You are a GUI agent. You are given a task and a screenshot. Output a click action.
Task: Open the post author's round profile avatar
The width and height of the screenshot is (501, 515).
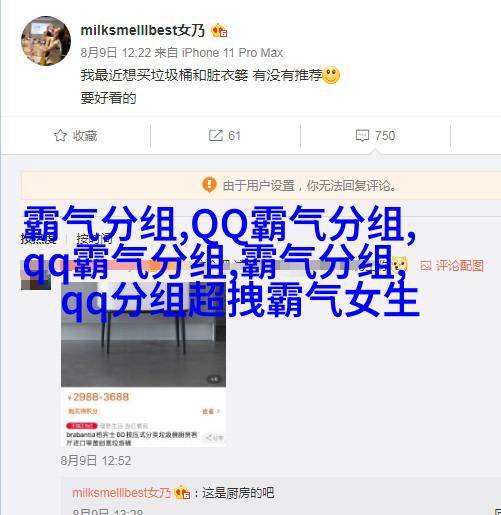pyautogui.click(x=46, y=41)
